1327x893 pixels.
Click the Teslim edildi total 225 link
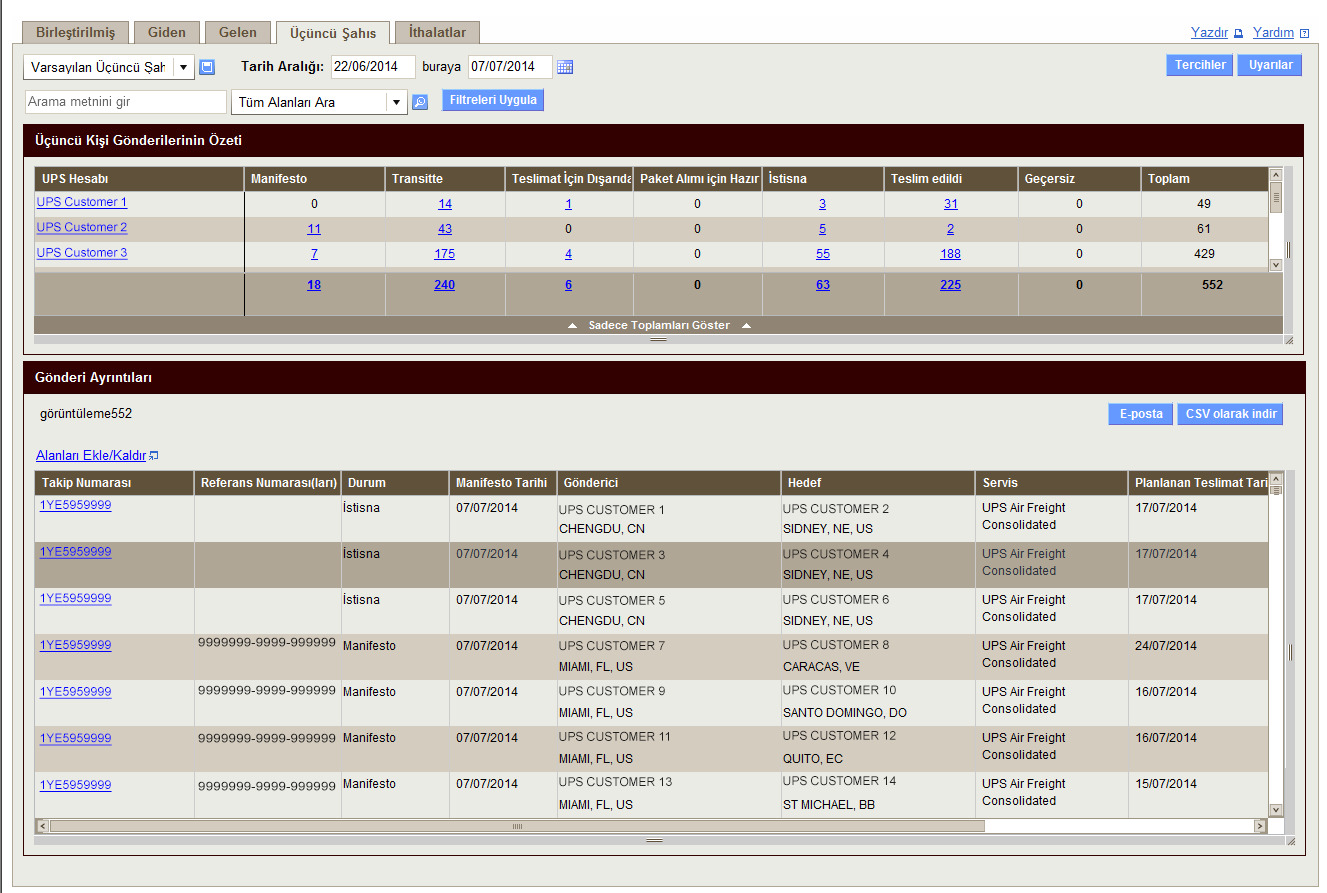pyautogui.click(x=950, y=285)
